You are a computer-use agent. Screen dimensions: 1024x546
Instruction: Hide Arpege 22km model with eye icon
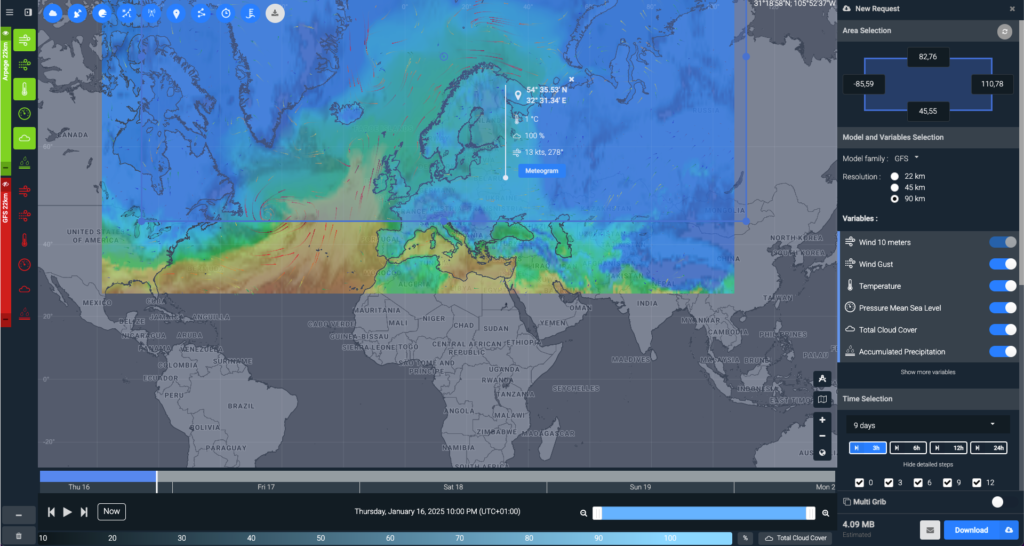(x=5, y=31)
